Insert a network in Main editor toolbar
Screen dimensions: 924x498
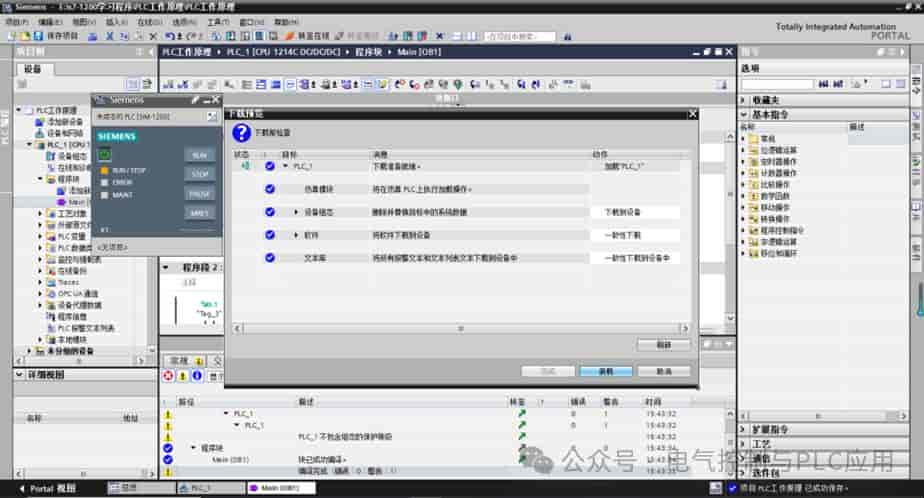tap(169, 85)
